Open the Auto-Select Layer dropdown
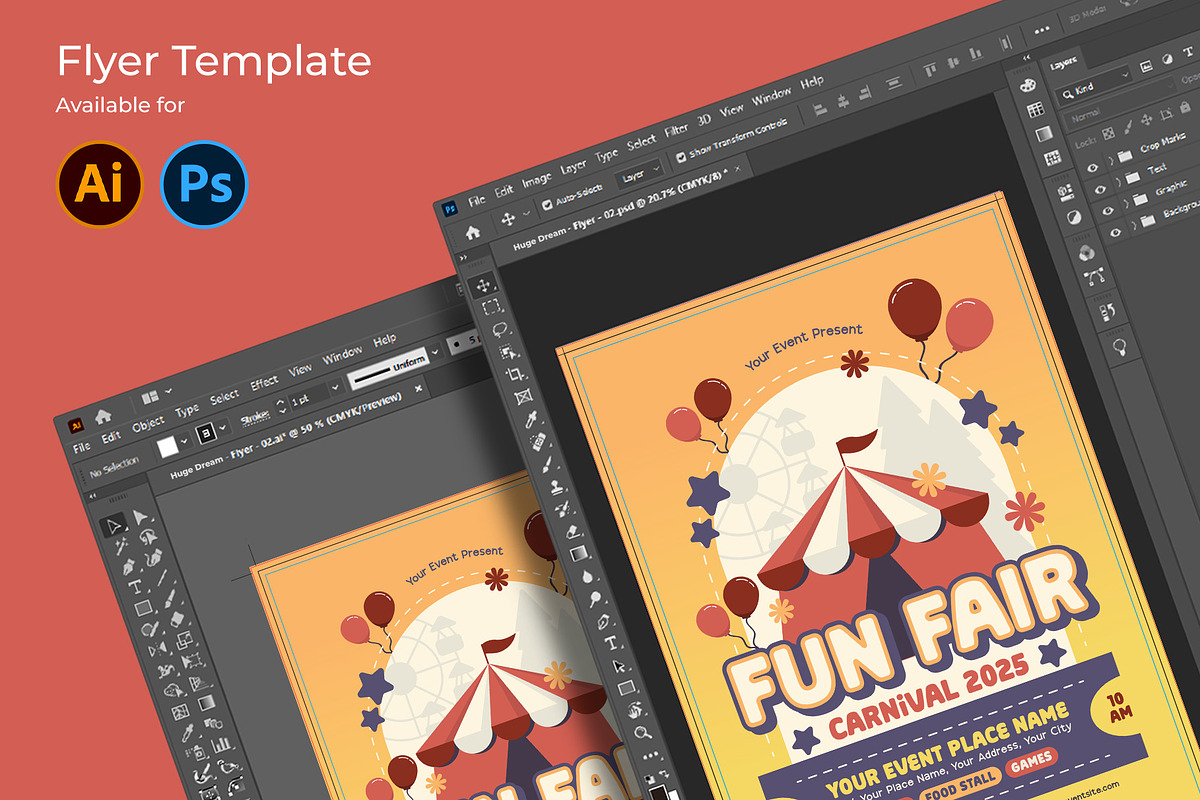The width and height of the screenshot is (1200, 800). 638,174
